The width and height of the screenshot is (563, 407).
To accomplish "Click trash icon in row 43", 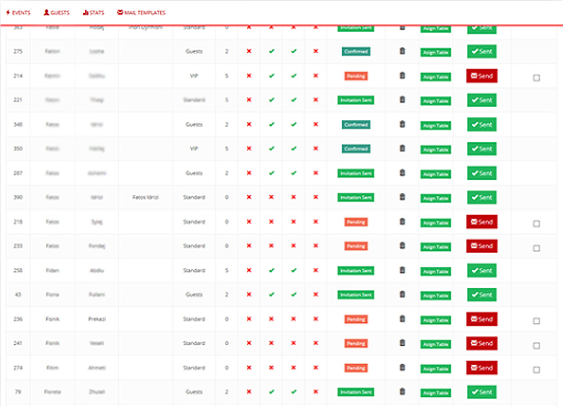I will point(402,294).
